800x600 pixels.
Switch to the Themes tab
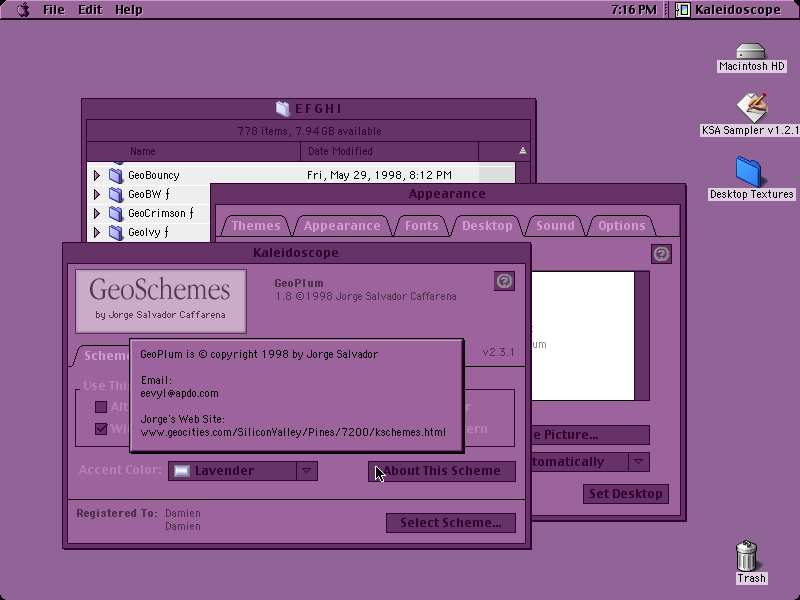[x=256, y=226]
